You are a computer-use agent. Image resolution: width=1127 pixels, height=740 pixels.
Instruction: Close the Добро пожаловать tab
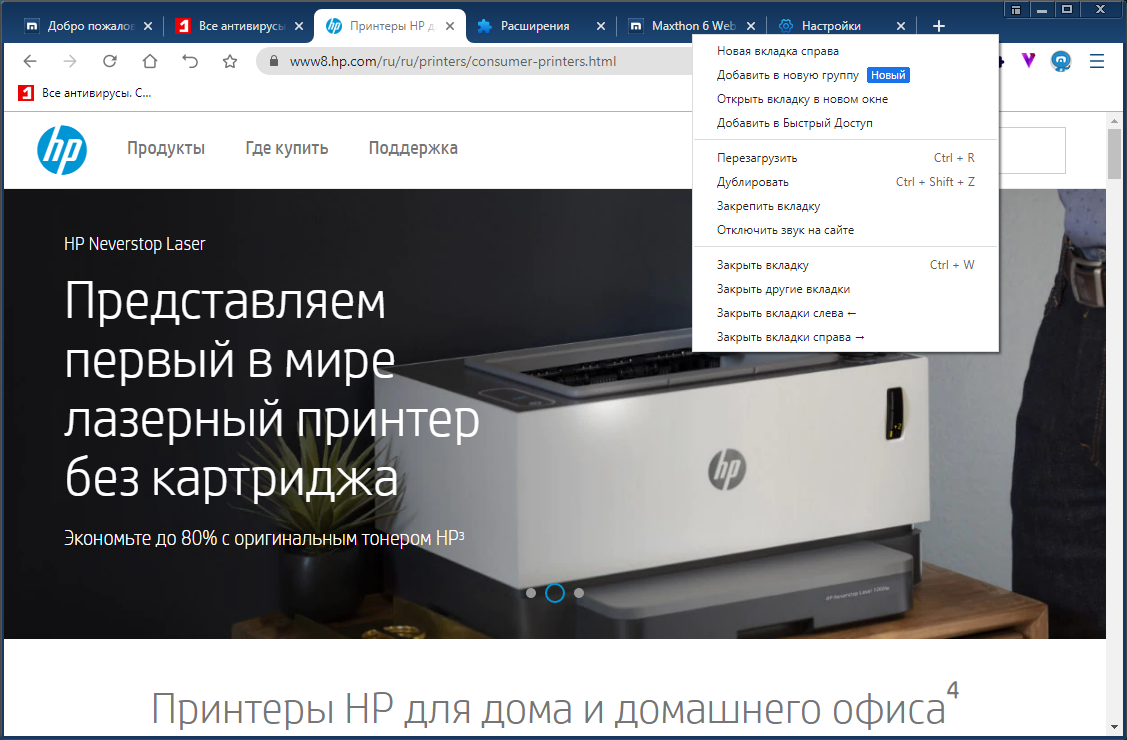click(x=148, y=26)
